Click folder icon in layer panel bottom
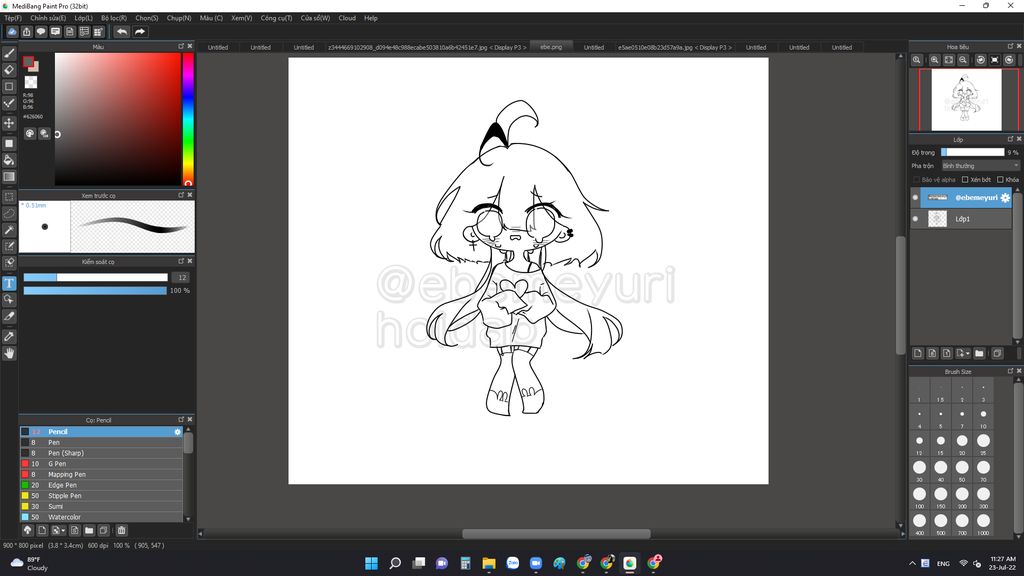 point(979,353)
